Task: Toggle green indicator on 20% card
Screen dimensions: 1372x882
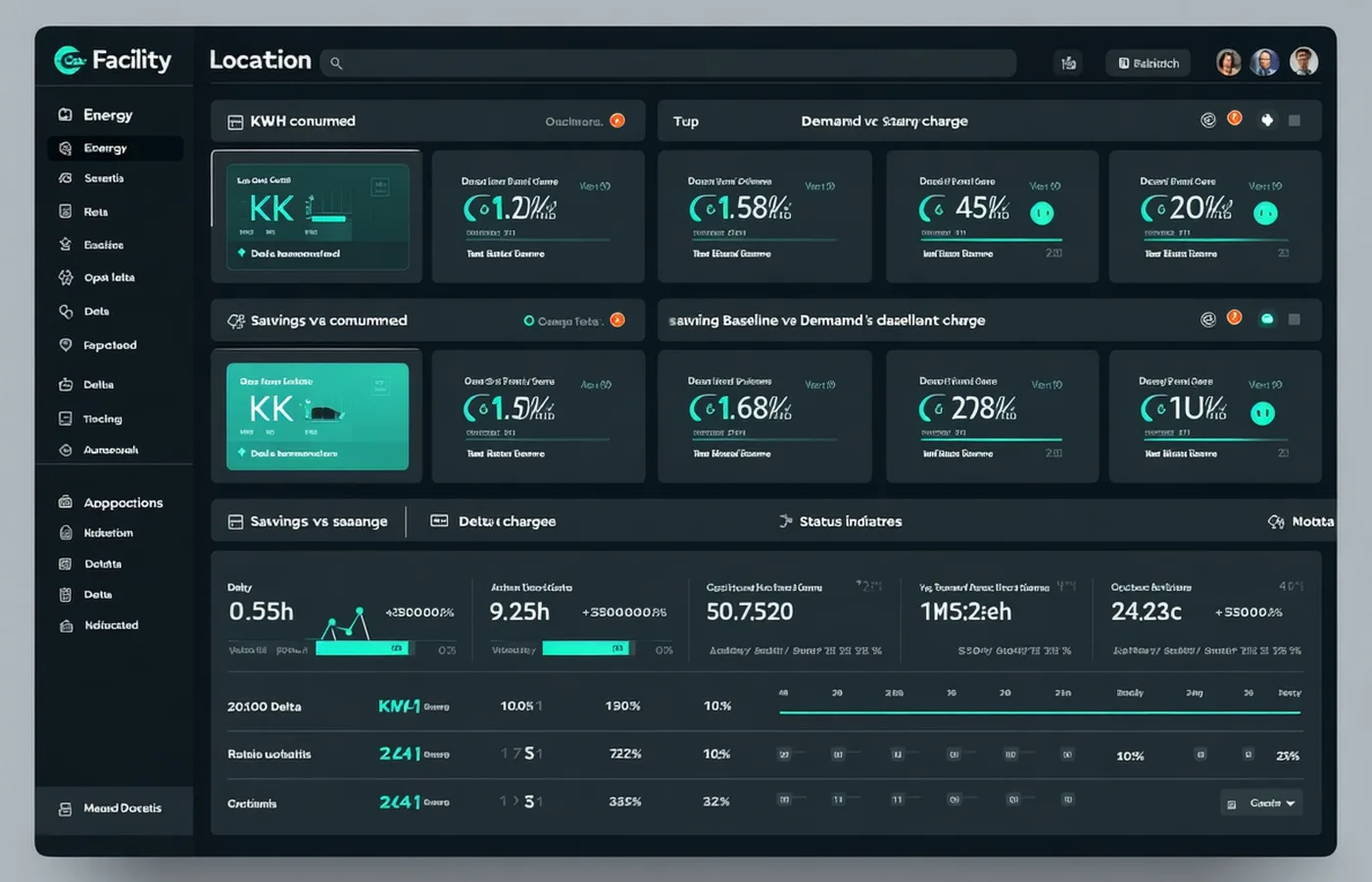Action: click(x=1265, y=213)
